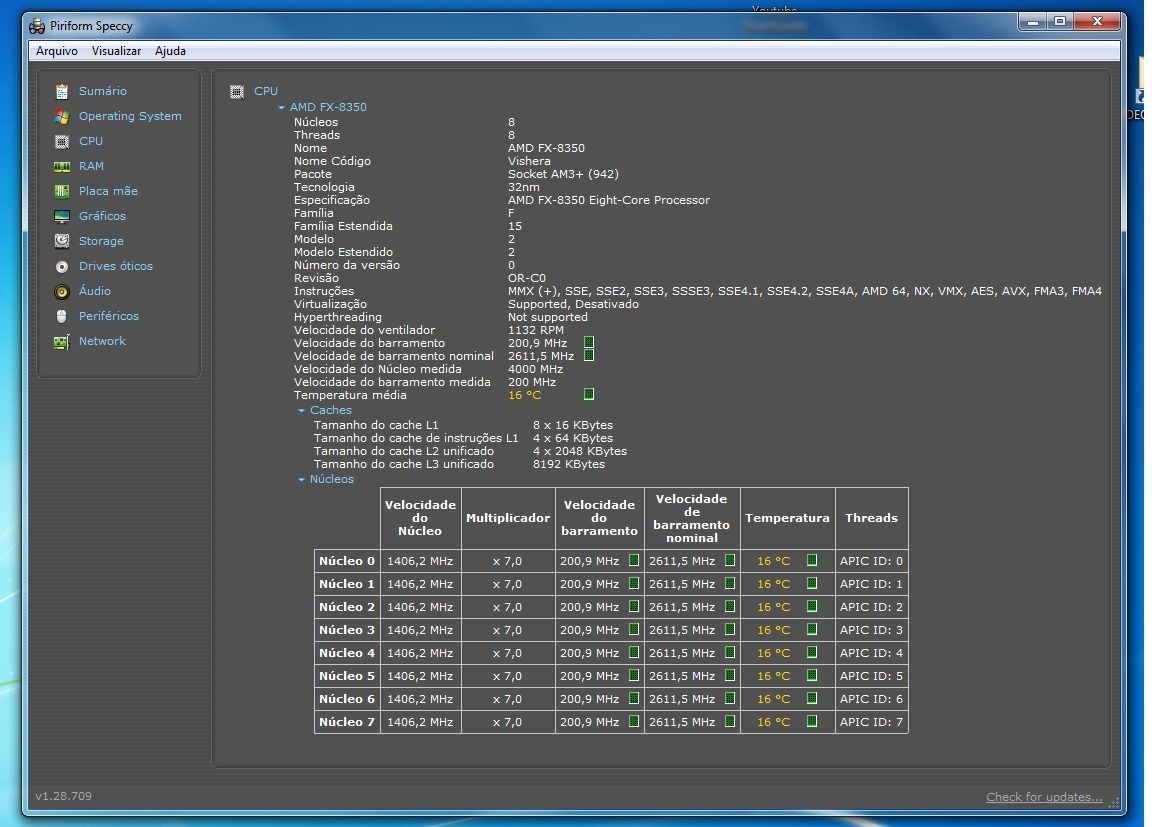Click the L1 cache size 8 x 16 KBytes

[573, 425]
